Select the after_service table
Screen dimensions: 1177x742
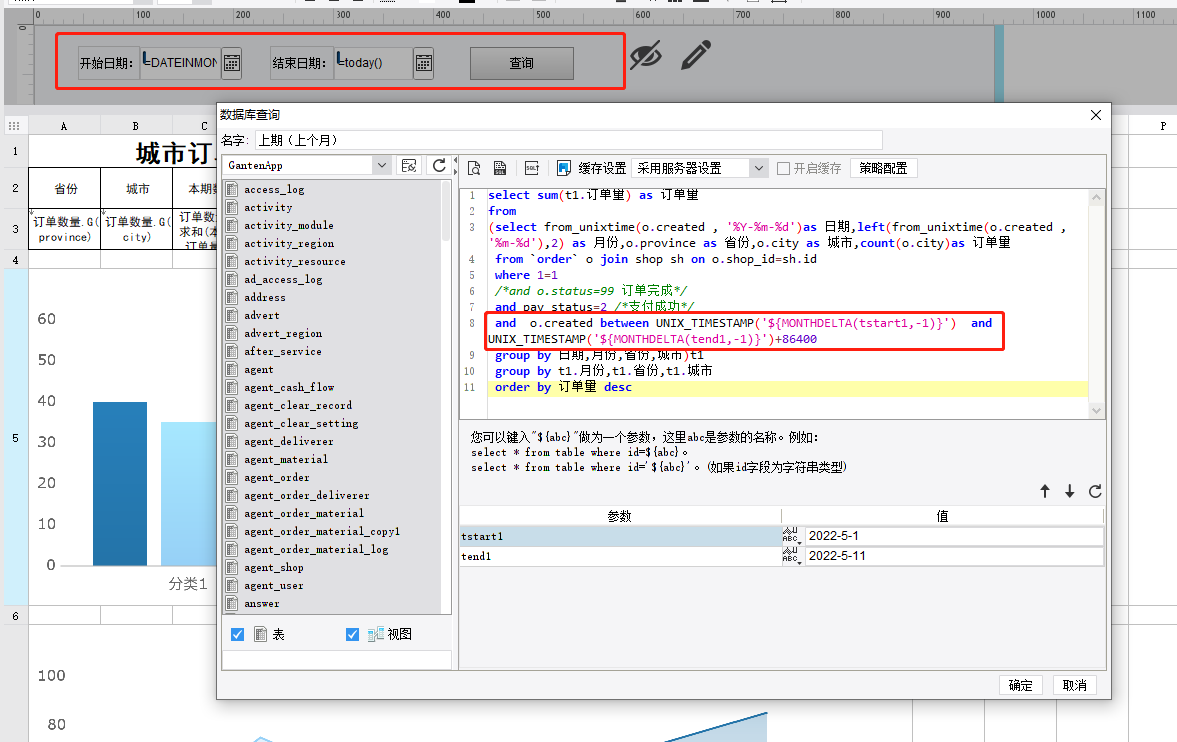tap(282, 351)
